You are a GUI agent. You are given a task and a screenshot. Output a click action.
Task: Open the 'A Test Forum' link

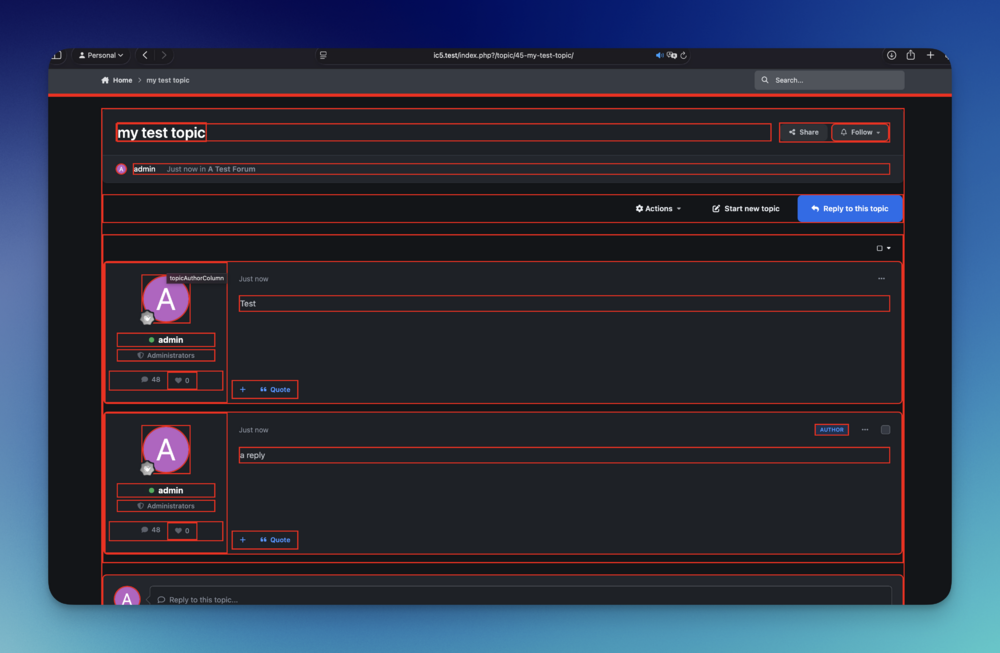coord(232,169)
